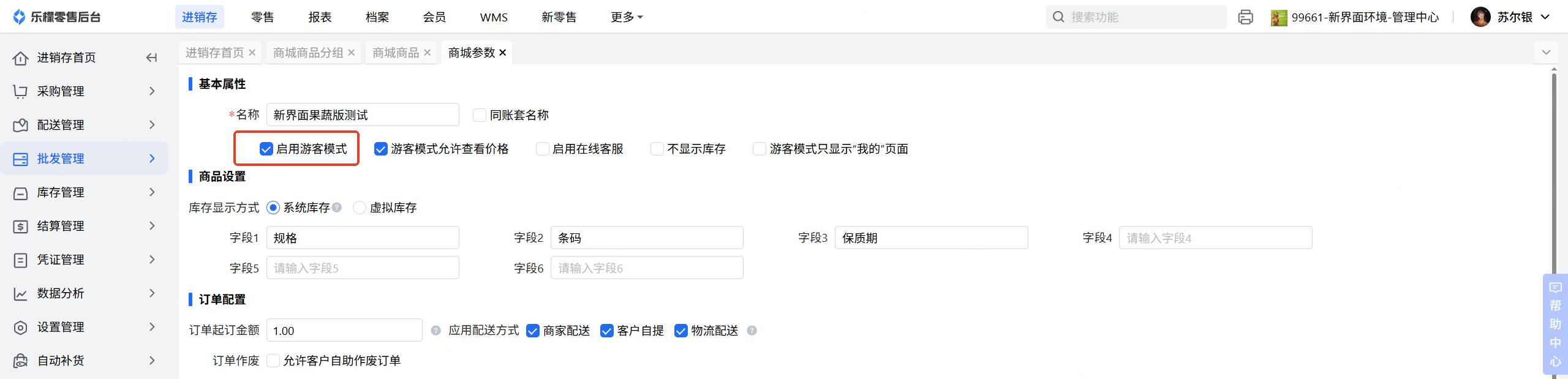Switch to the 商城商品 tab
Screen dimensions: 1568x379
(395, 53)
